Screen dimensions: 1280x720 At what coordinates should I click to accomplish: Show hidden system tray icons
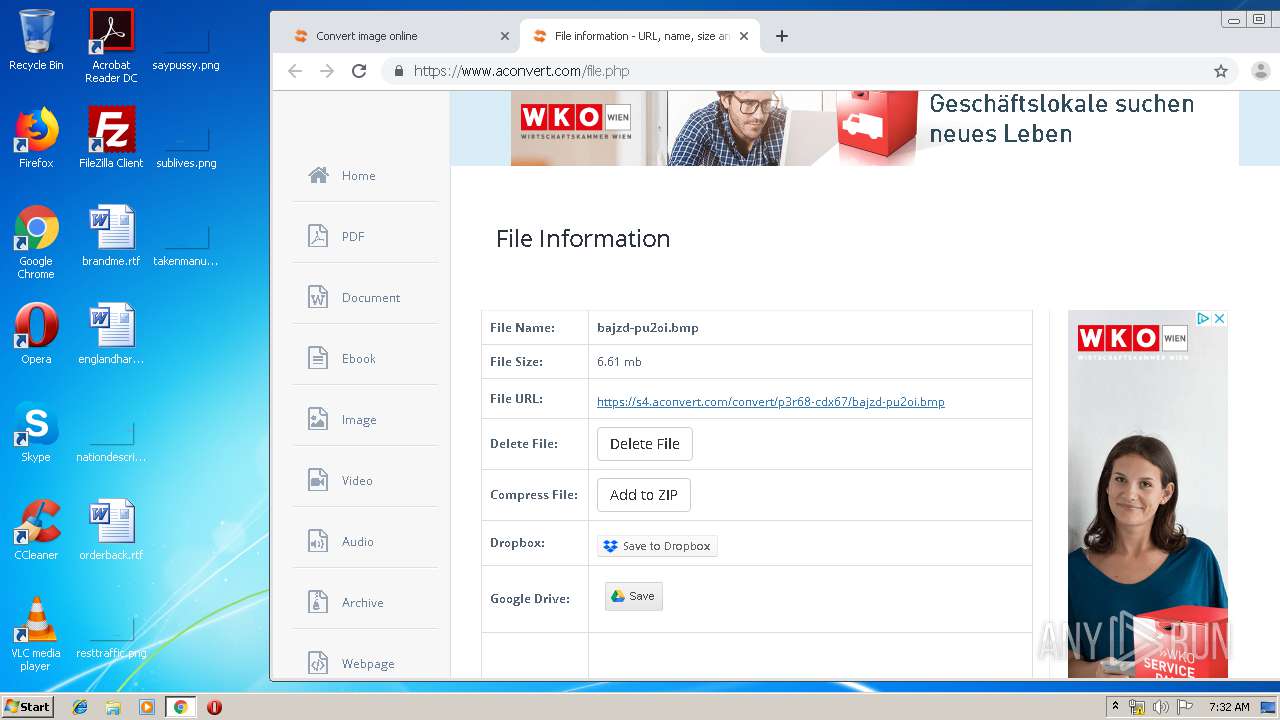coord(1115,707)
